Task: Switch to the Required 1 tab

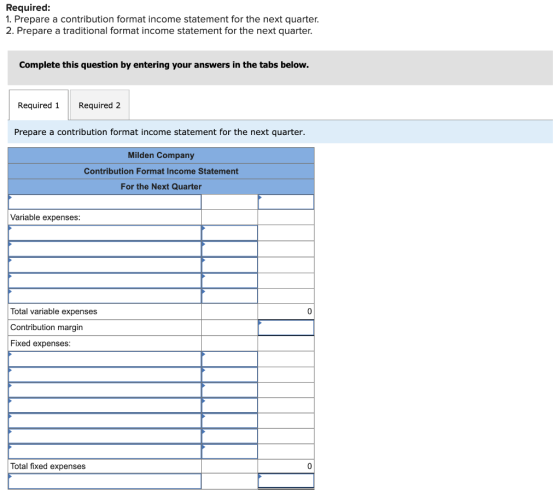Action: point(39,105)
